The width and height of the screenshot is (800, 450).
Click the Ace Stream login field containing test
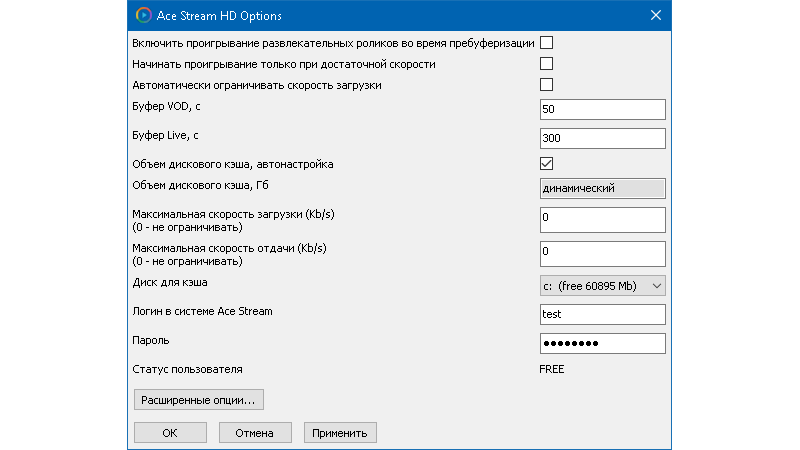(601, 315)
